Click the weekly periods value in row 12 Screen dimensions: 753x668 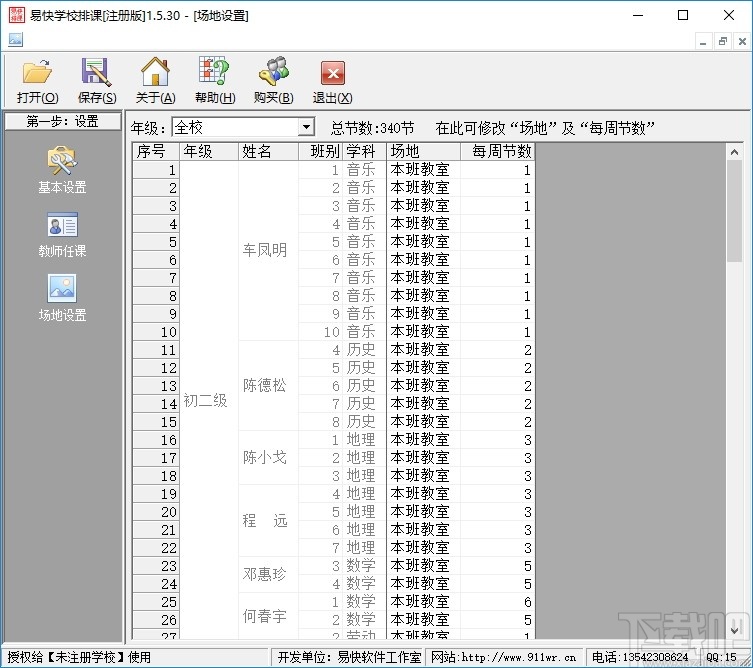498,368
